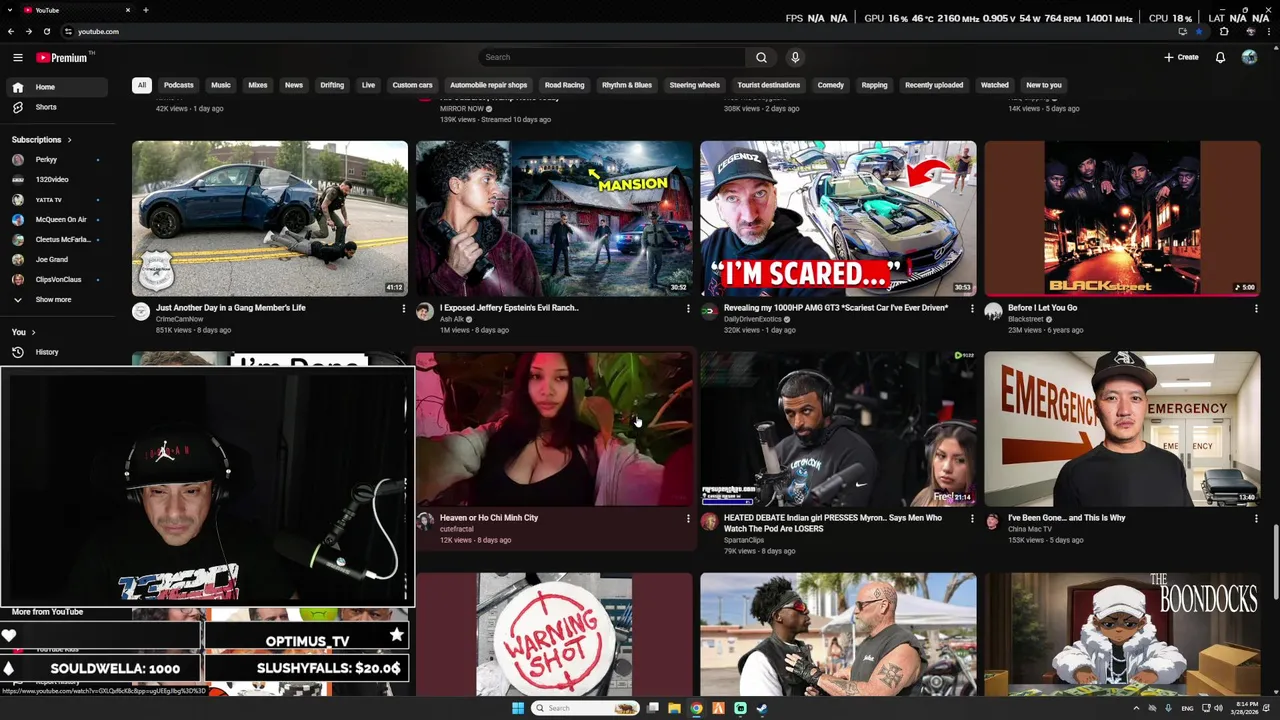
Task: Open the SpartanClips channel avatar
Action: tap(709, 522)
